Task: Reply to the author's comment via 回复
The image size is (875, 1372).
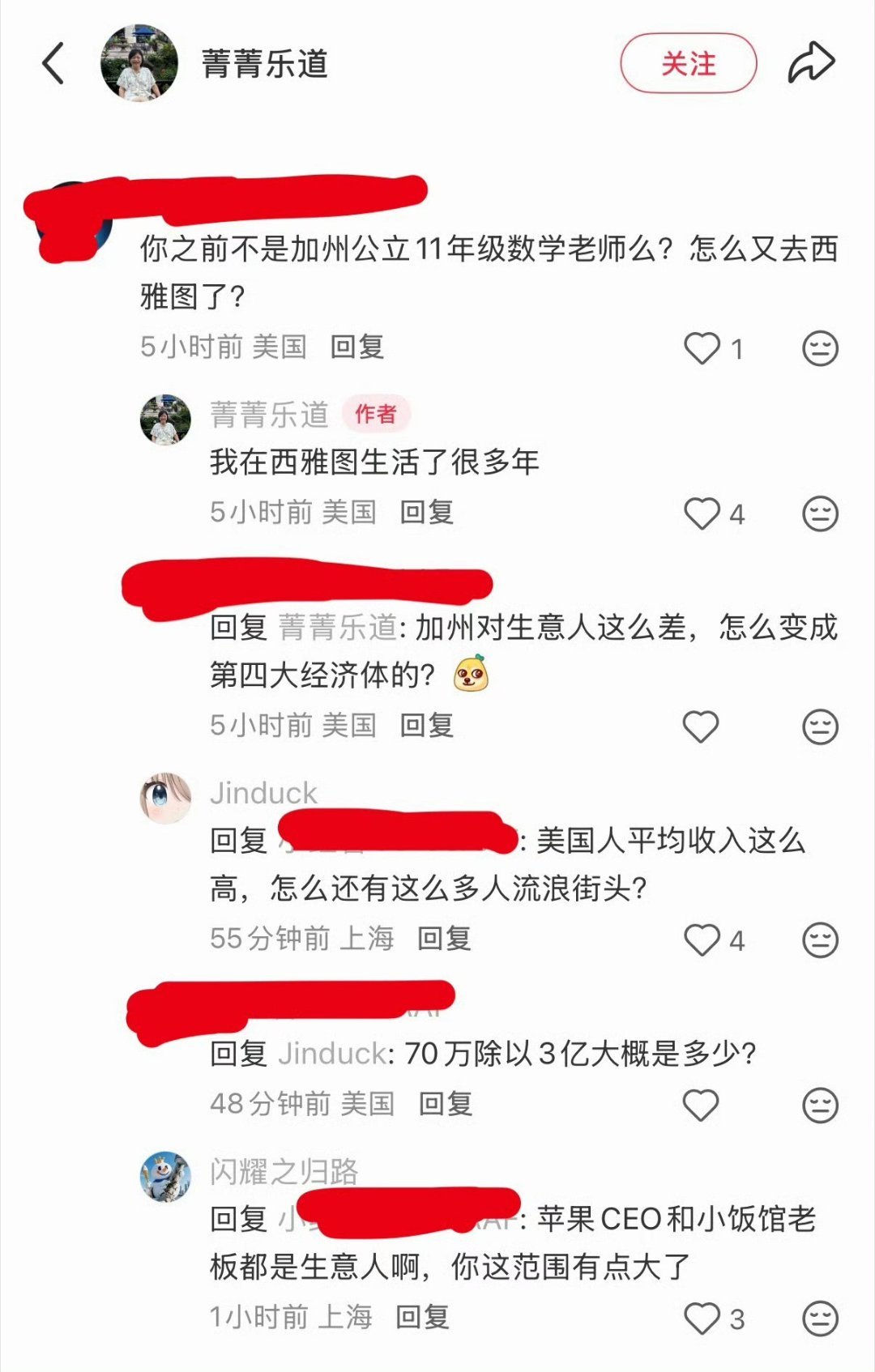Action: [x=427, y=512]
